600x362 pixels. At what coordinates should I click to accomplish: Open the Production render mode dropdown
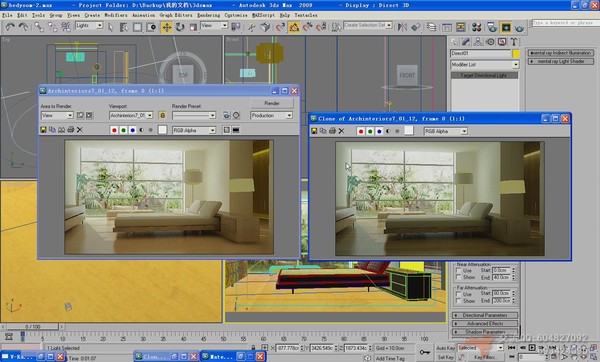(271, 115)
